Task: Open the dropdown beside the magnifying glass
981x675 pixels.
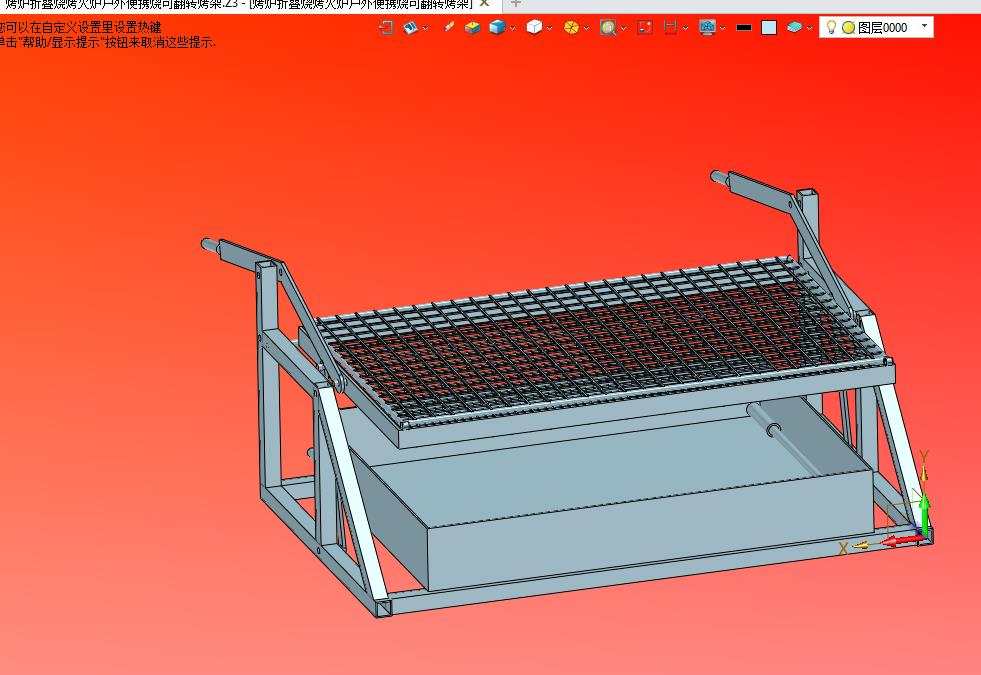Action: pyautogui.click(x=623, y=28)
